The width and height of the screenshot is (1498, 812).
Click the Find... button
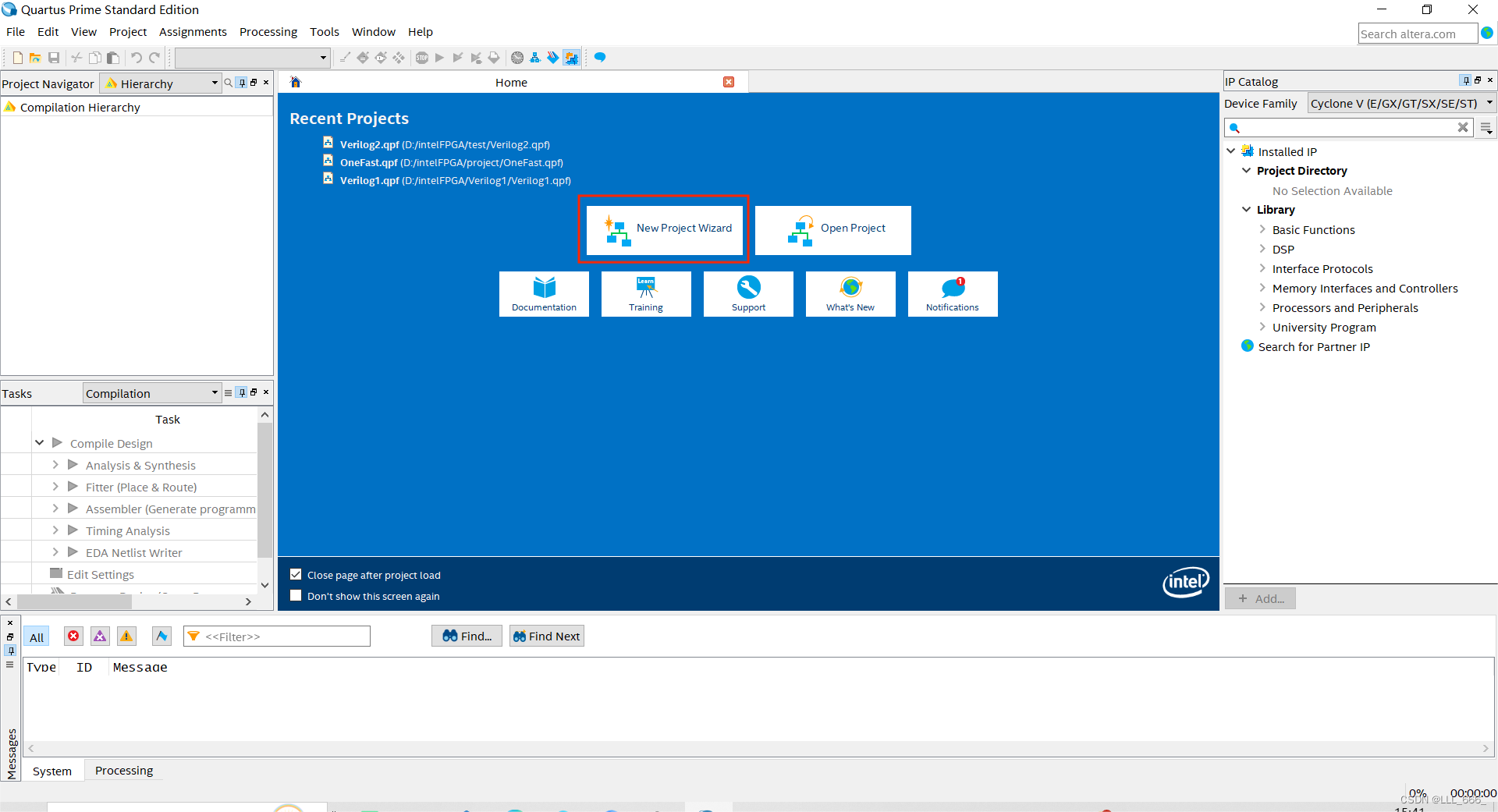point(467,636)
